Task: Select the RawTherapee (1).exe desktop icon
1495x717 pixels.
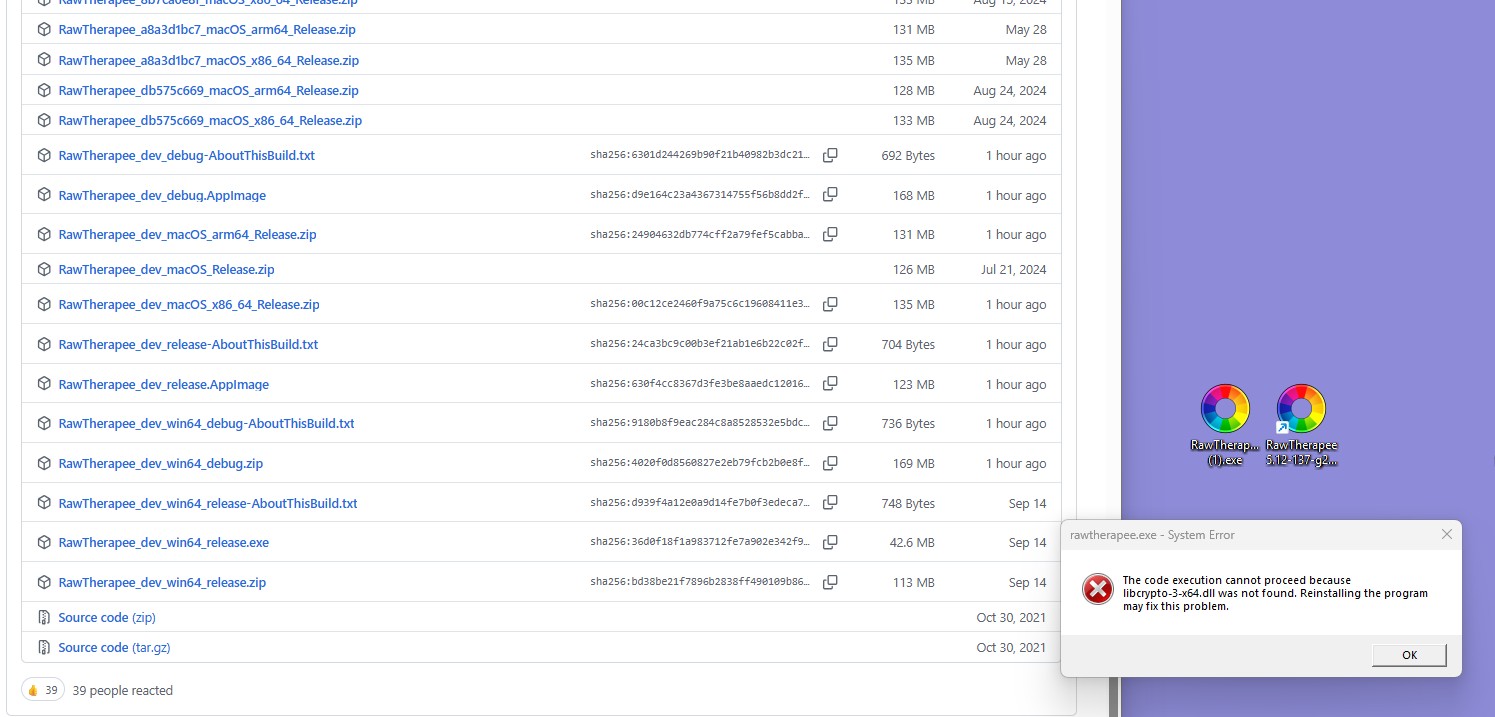Action: [1225, 426]
